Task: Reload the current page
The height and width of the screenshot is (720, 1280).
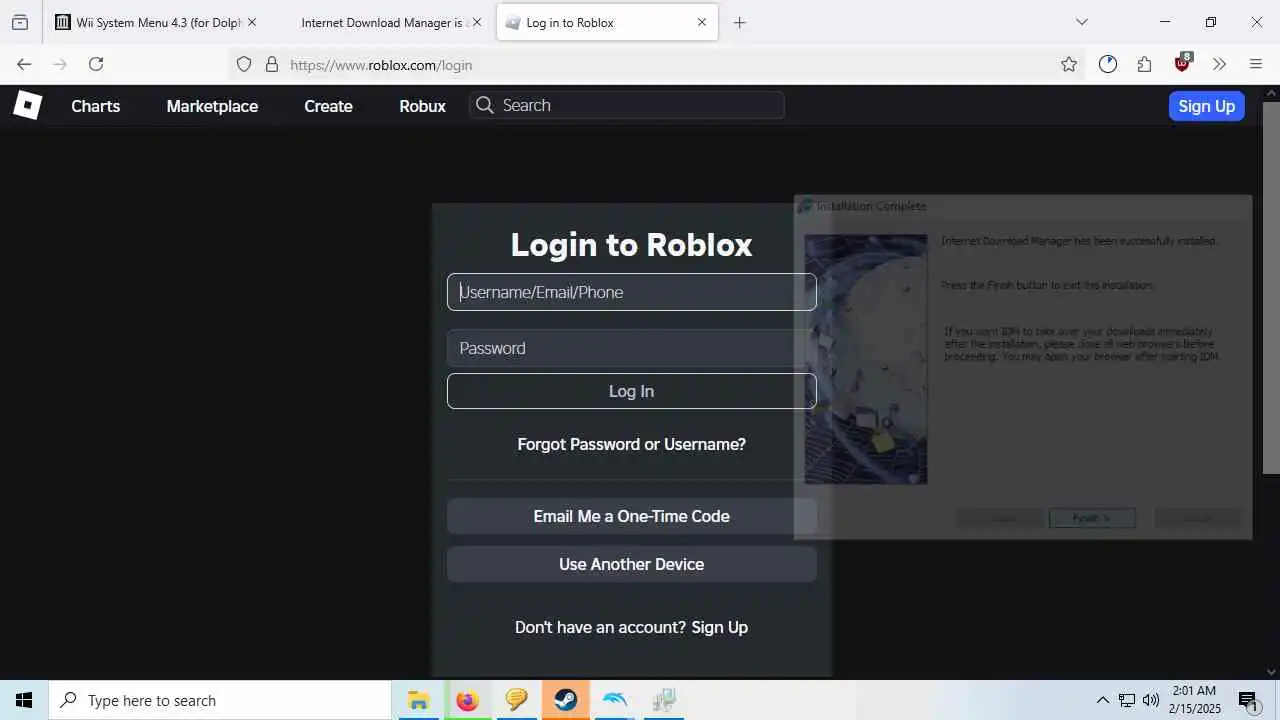Action: click(96, 64)
